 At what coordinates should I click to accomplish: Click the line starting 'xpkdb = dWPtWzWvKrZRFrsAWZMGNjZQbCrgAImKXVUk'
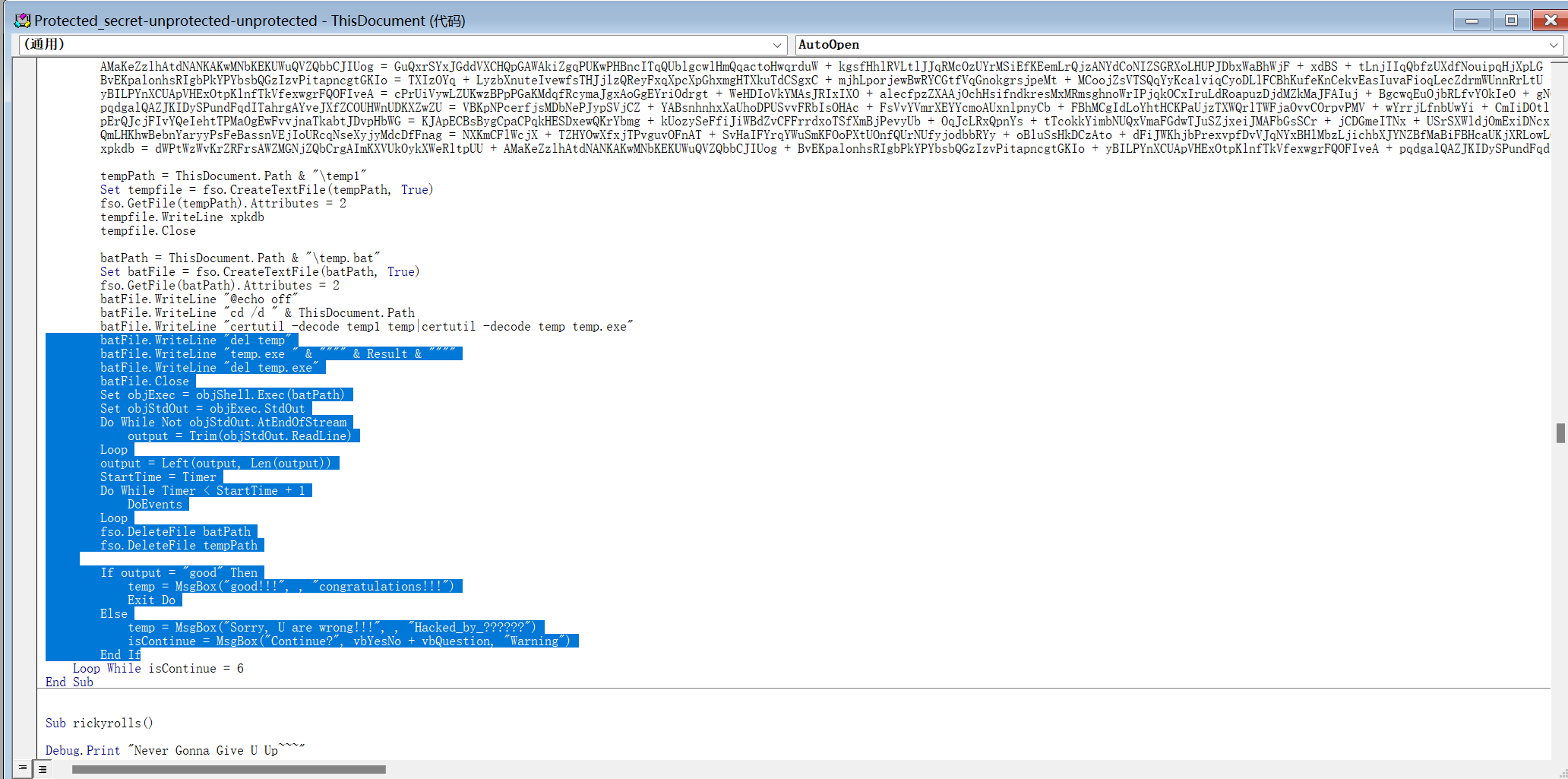(824, 148)
